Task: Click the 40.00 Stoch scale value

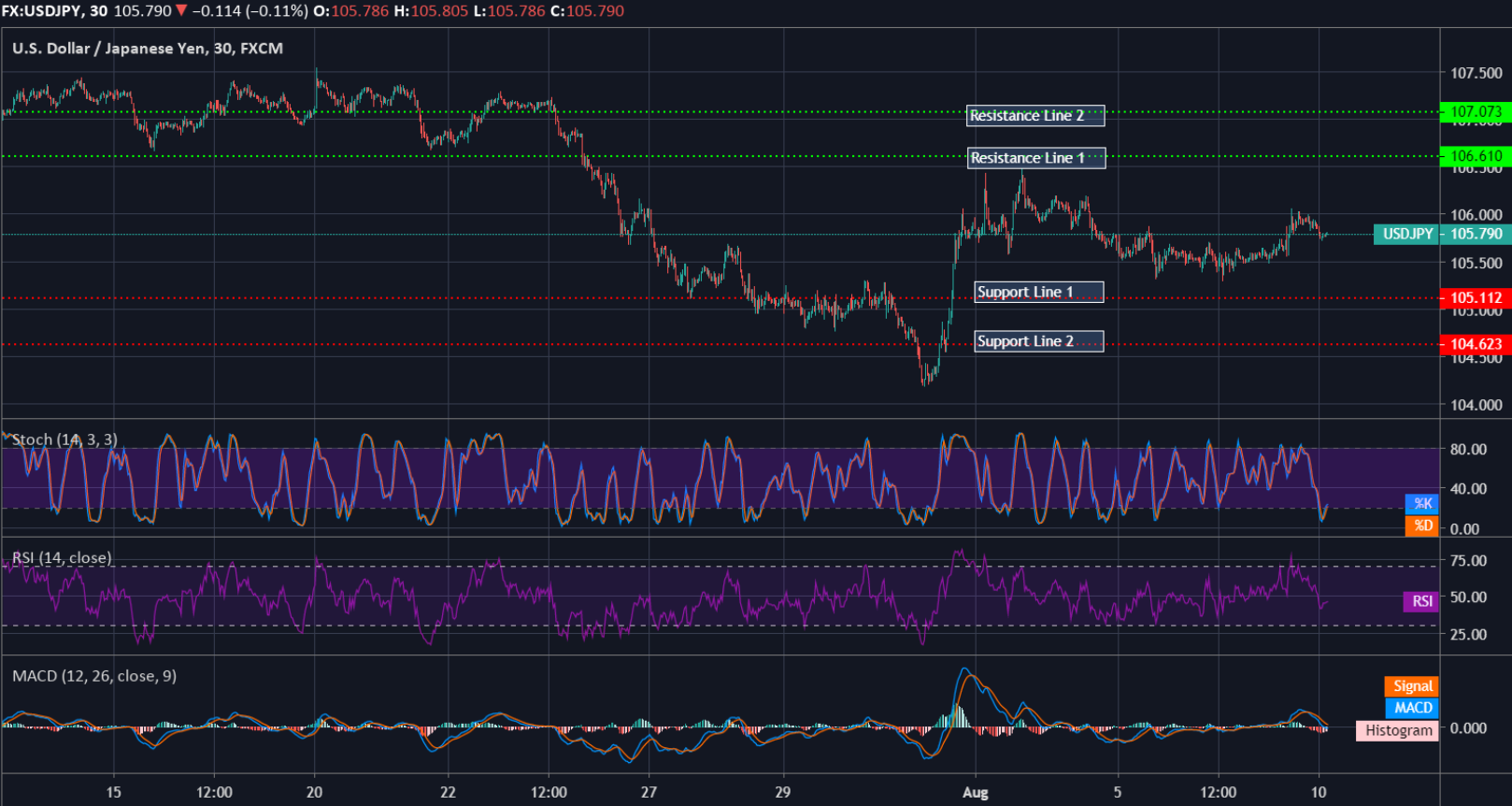Action: (1468, 489)
